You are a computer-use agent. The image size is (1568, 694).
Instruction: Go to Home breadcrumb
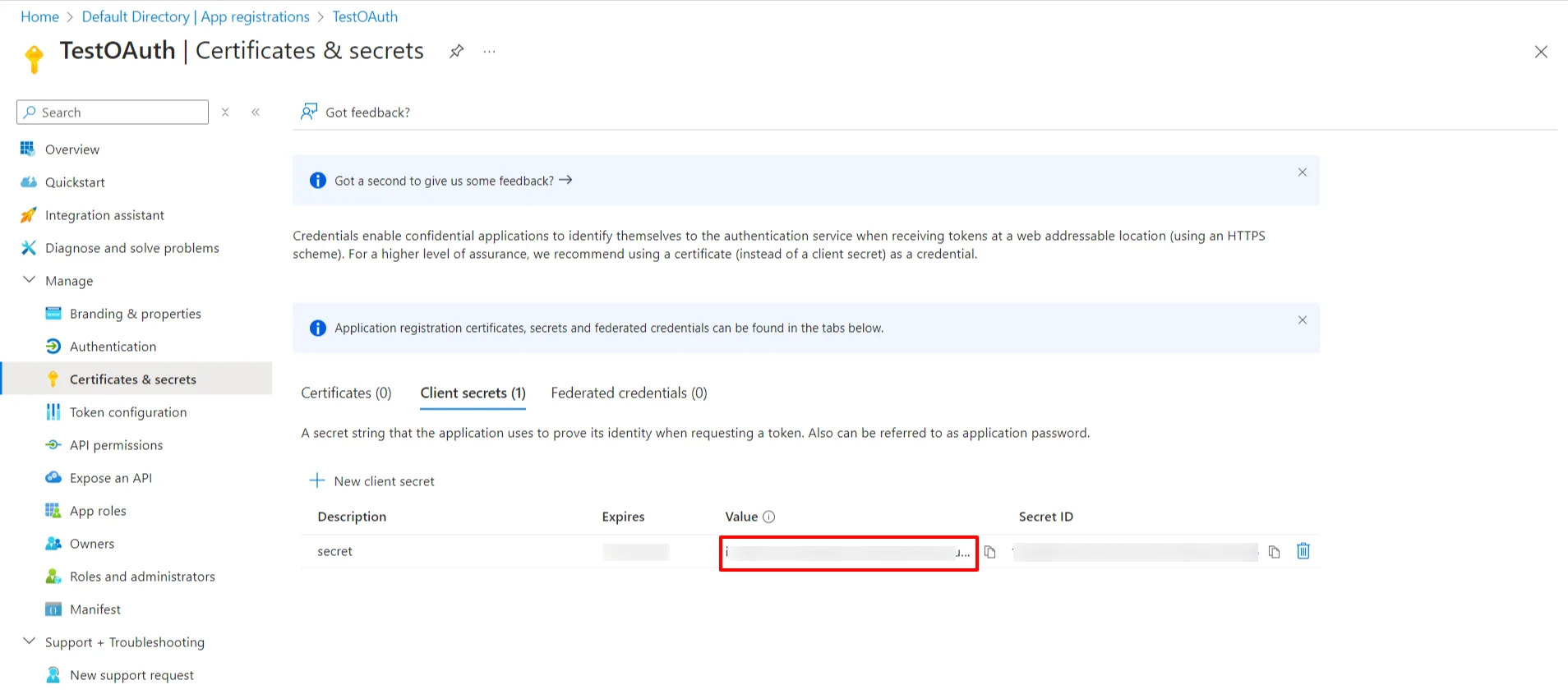(39, 16)
